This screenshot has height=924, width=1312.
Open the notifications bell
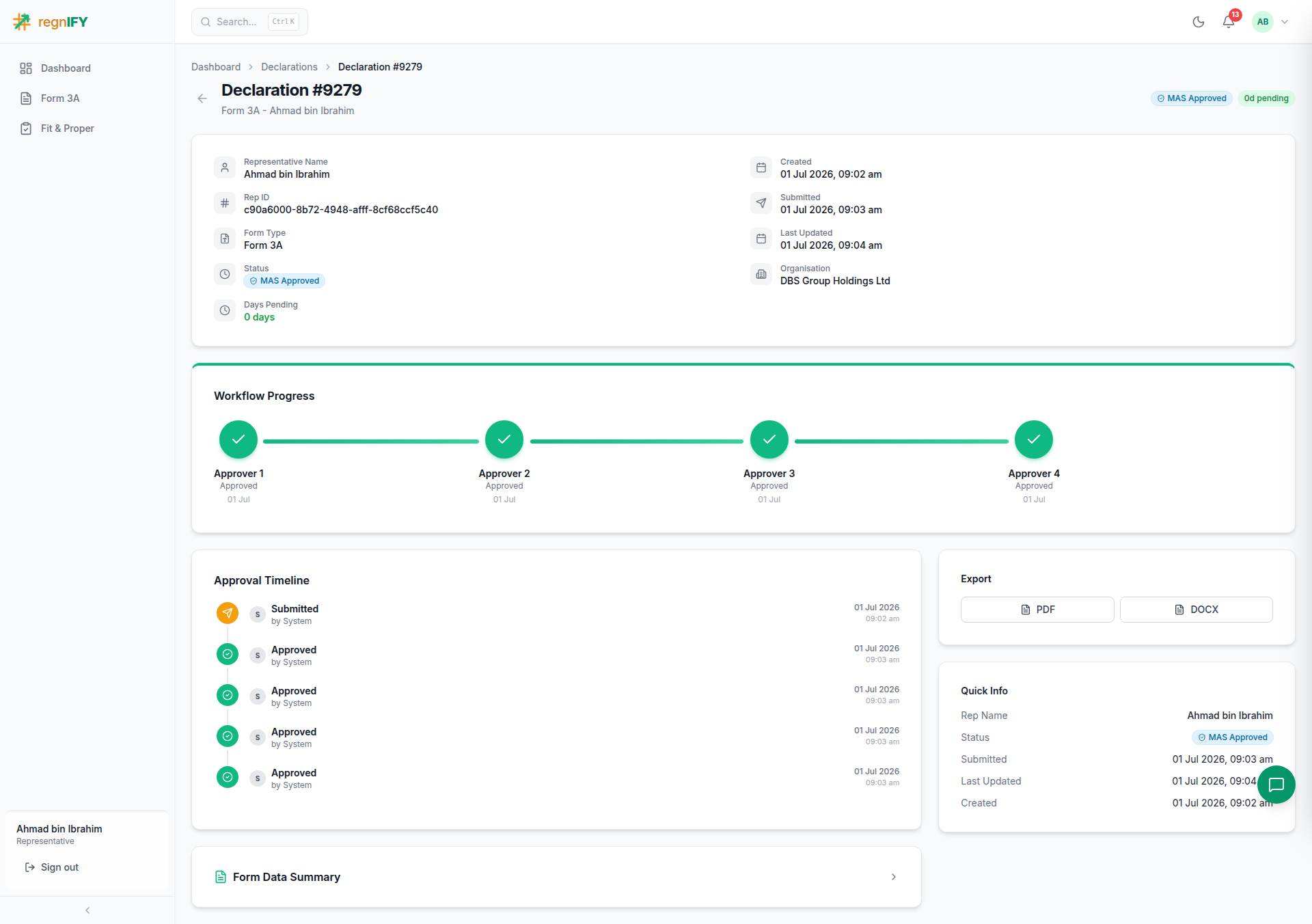click(x=1229, y=22)
